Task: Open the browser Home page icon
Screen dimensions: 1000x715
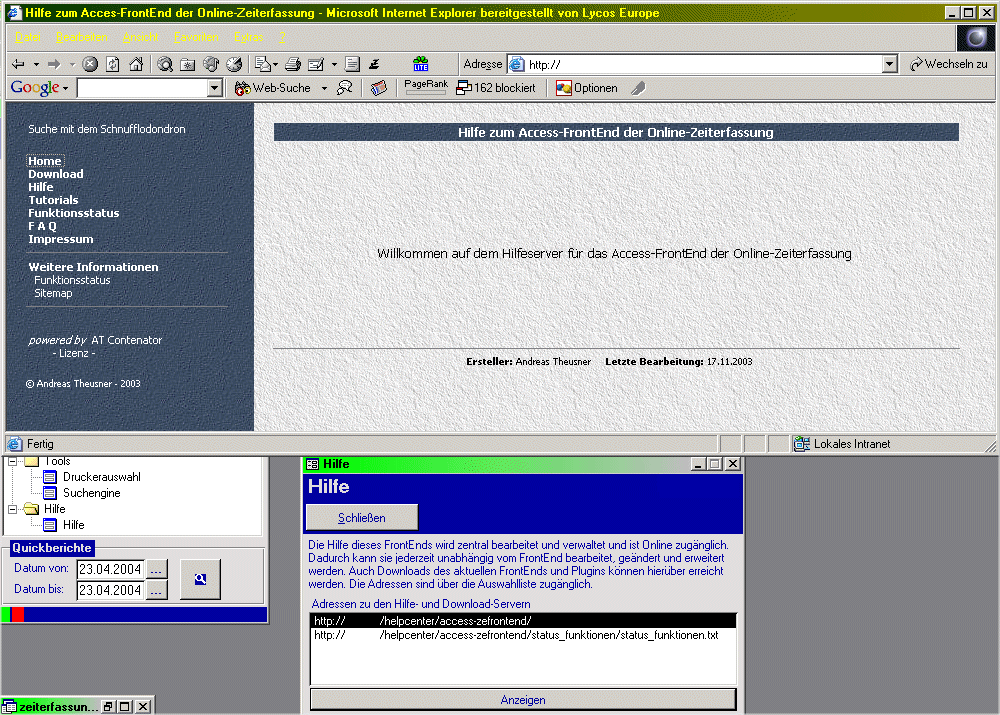Action: pyautogui.click(x=136, y=64)
